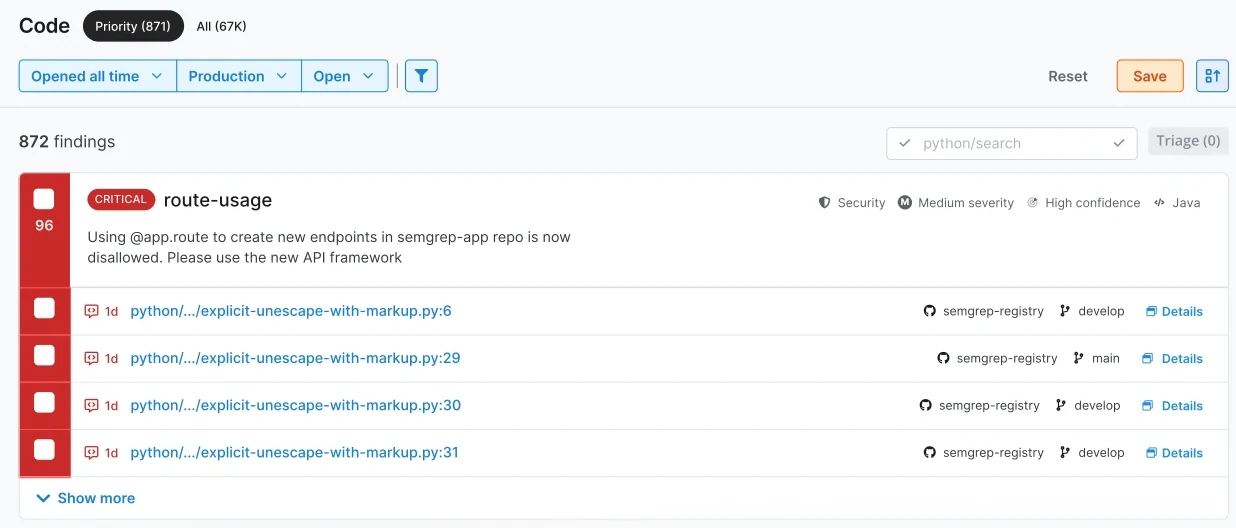Switch to the All (67K) tab
Viewport: 1236px width, 528px height.
[221, 26]
